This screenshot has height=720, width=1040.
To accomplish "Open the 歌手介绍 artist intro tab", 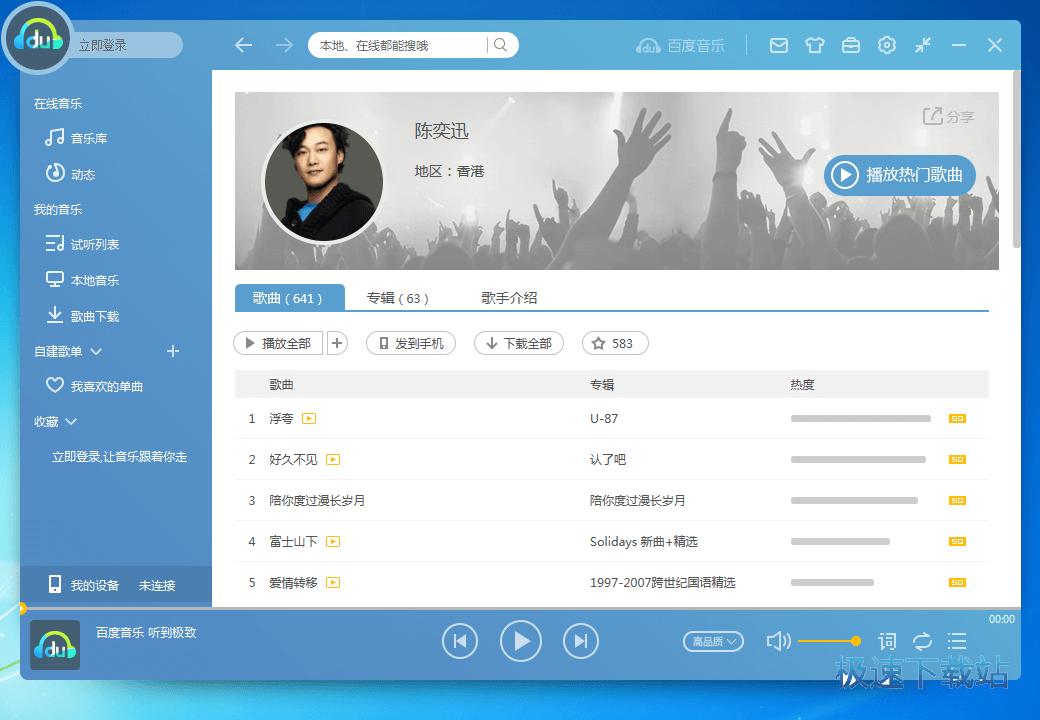I will 511,298.
